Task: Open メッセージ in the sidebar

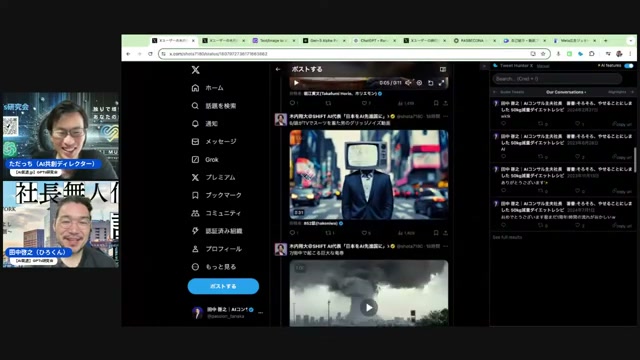Action: point(214,142)
